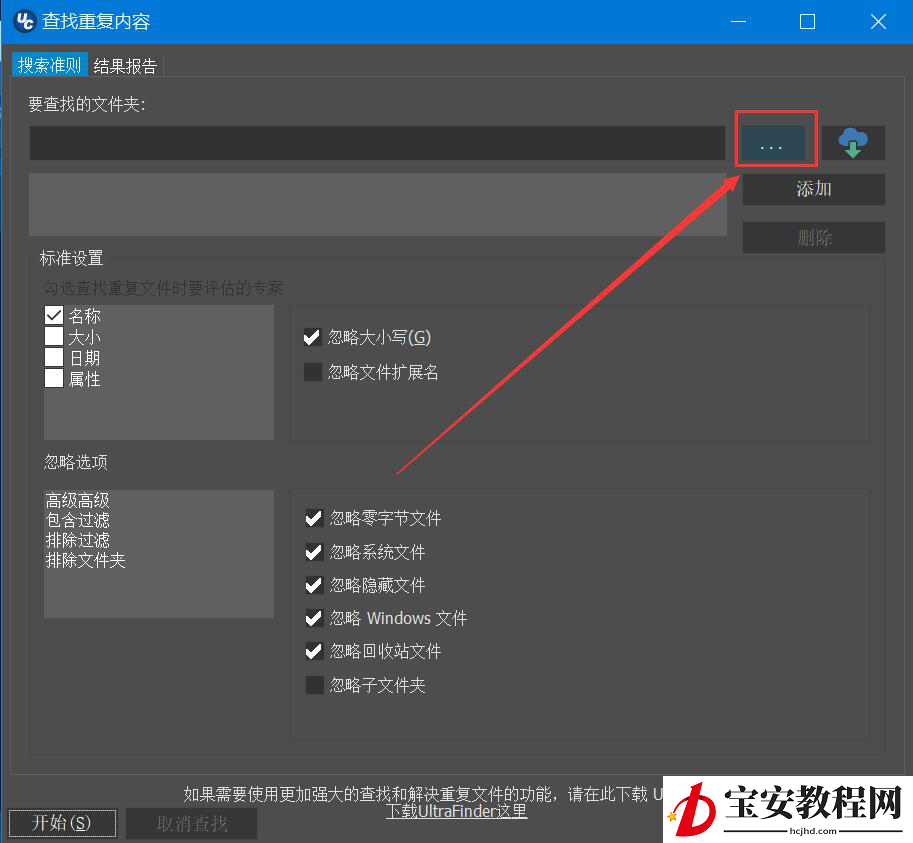The height and width of the screenshot is (843, 913).
Task: Click the folder path input field
Action: pyautogui.click(x=377, y=143)
